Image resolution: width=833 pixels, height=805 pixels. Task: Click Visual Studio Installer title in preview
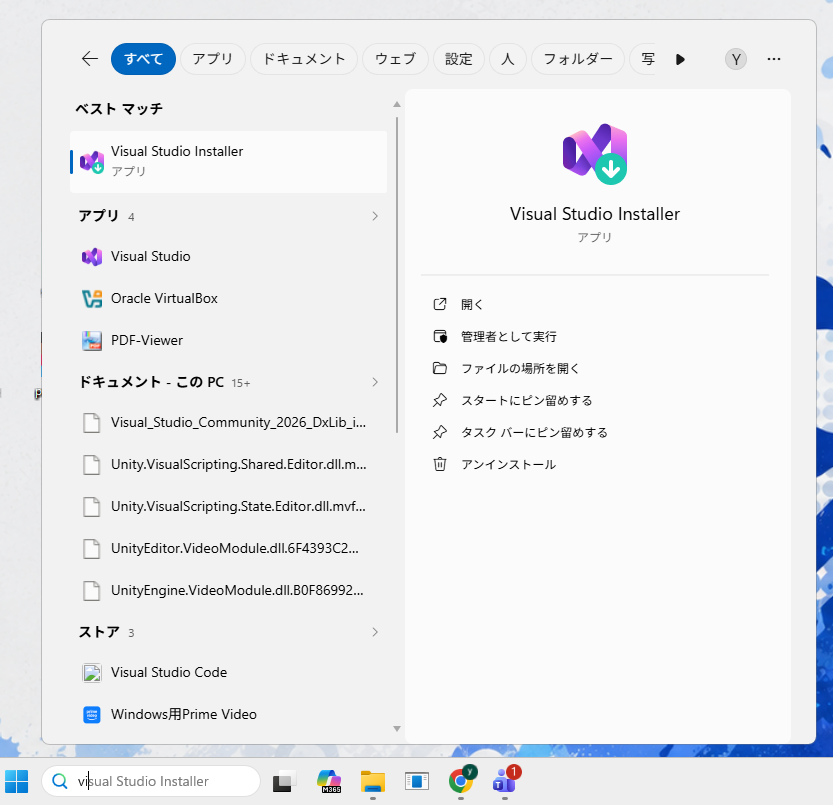click(x=595, y=214)
